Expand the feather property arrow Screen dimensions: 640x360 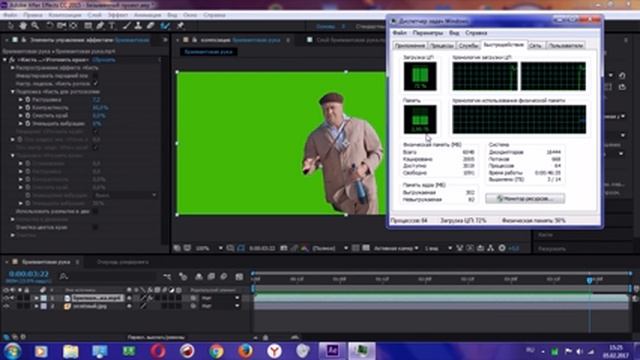[x=20, y=100]
